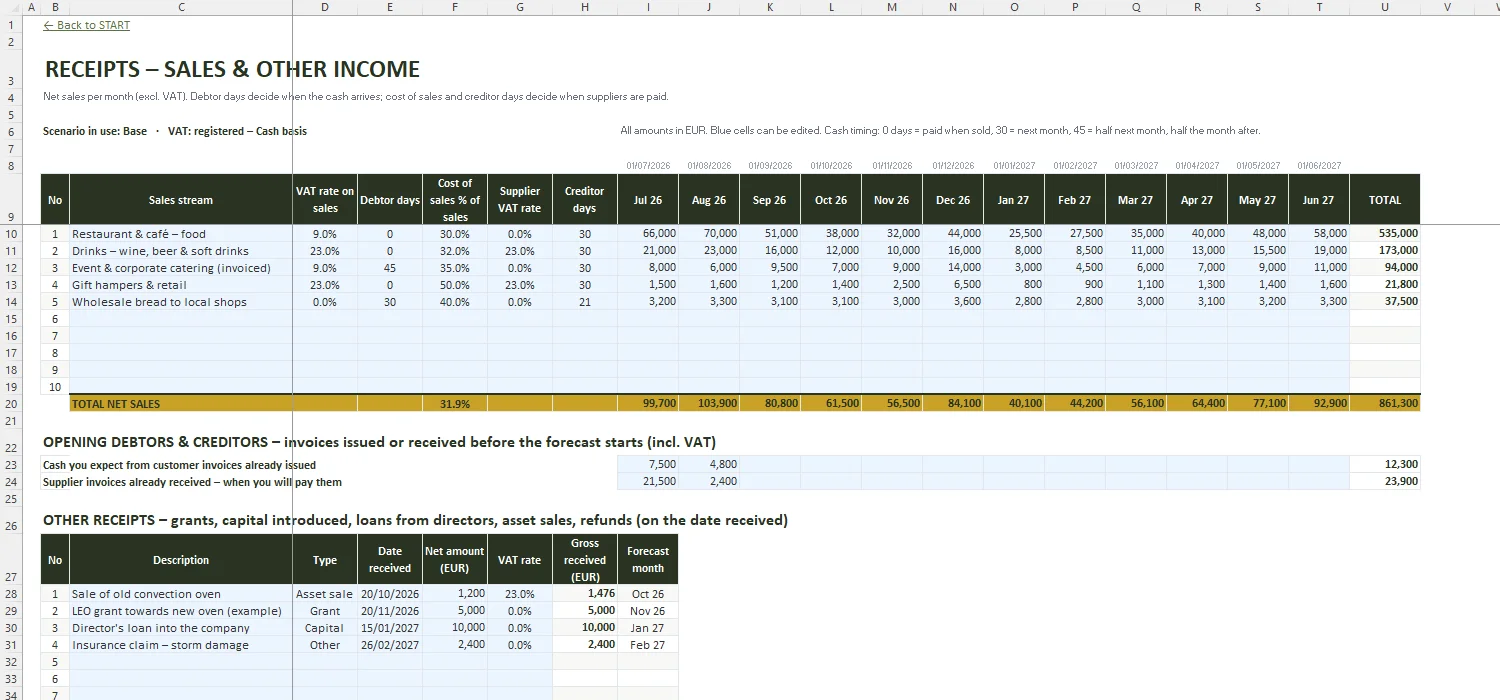Select the Date received header cell
Viewport: 1500px width, 700px height.
pyautogui.click(x=390, y=560)
